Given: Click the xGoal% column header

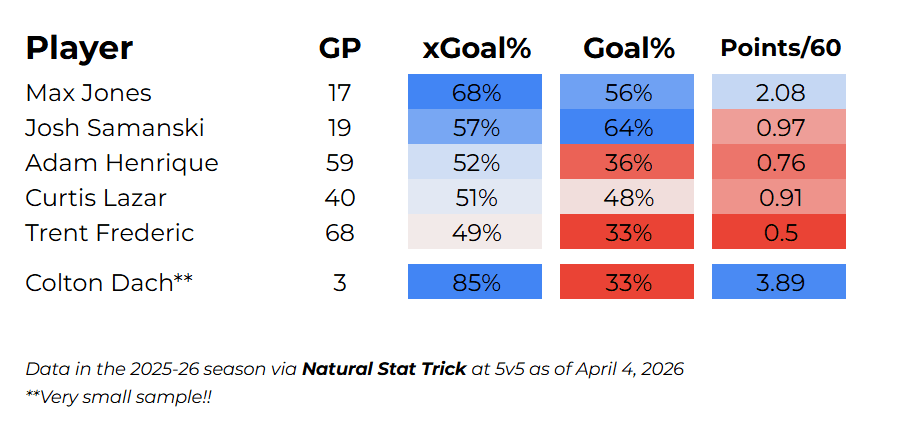Looking at the screenshot, I should 475,49.
